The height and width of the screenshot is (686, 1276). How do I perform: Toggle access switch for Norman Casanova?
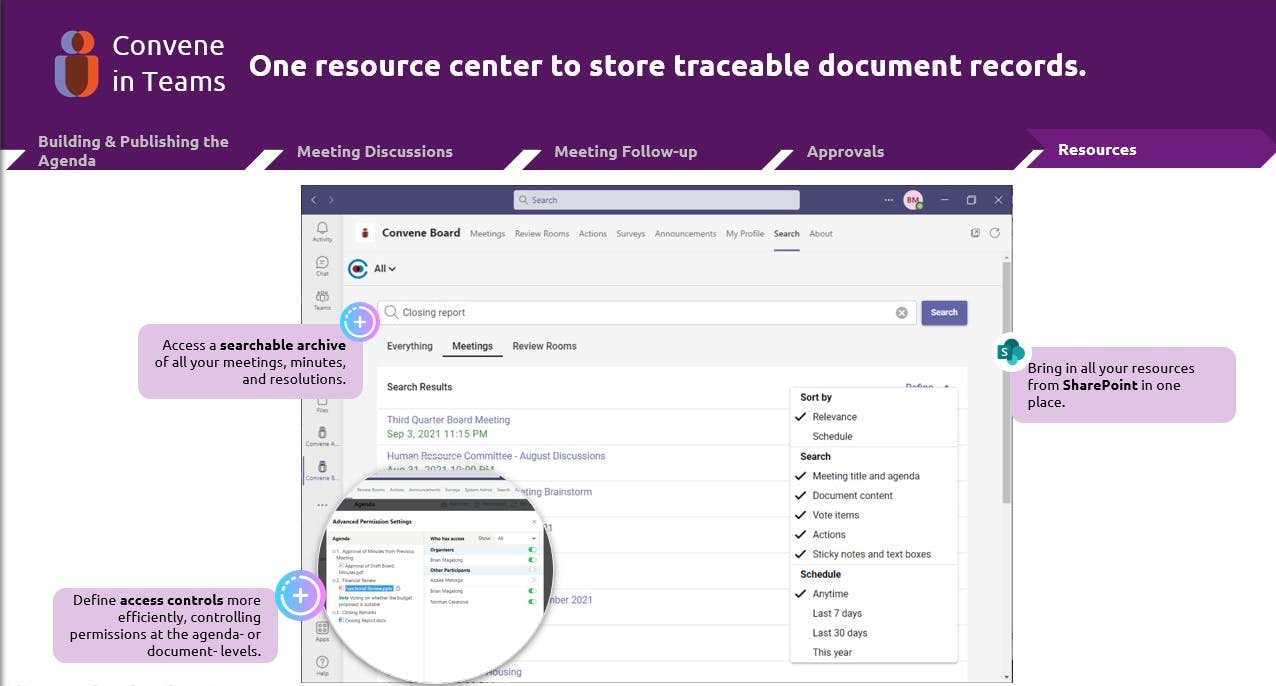[x=532, y=602]
